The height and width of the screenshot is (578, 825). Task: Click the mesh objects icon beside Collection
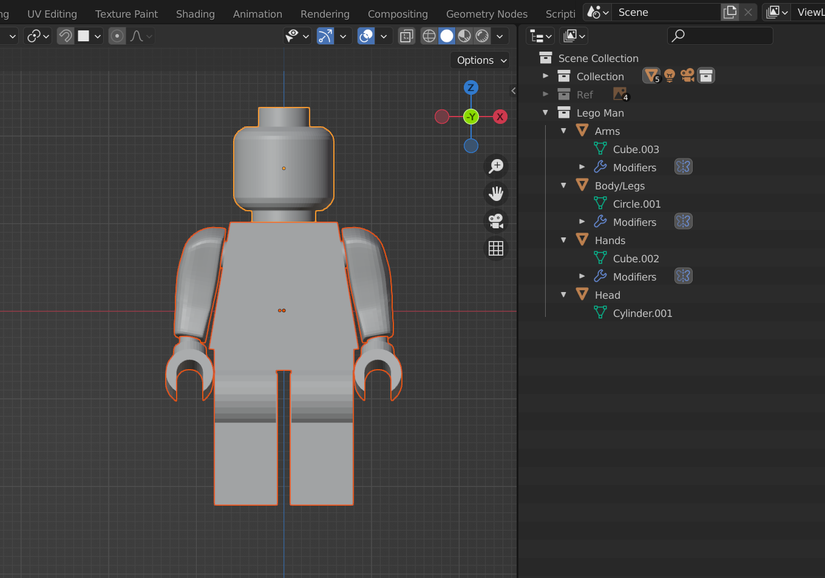(651, 76)
